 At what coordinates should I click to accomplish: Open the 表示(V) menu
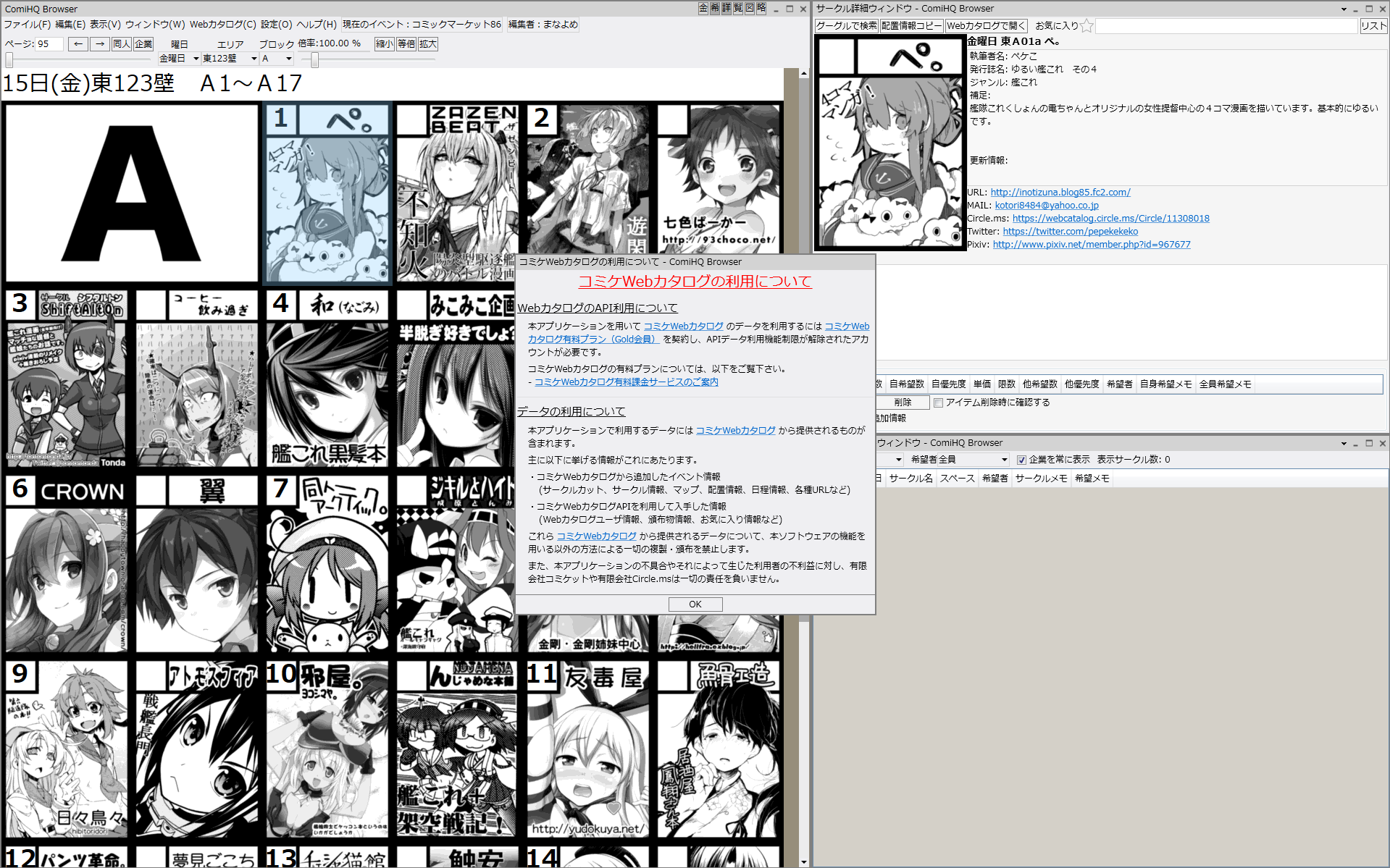coord(105,24)
